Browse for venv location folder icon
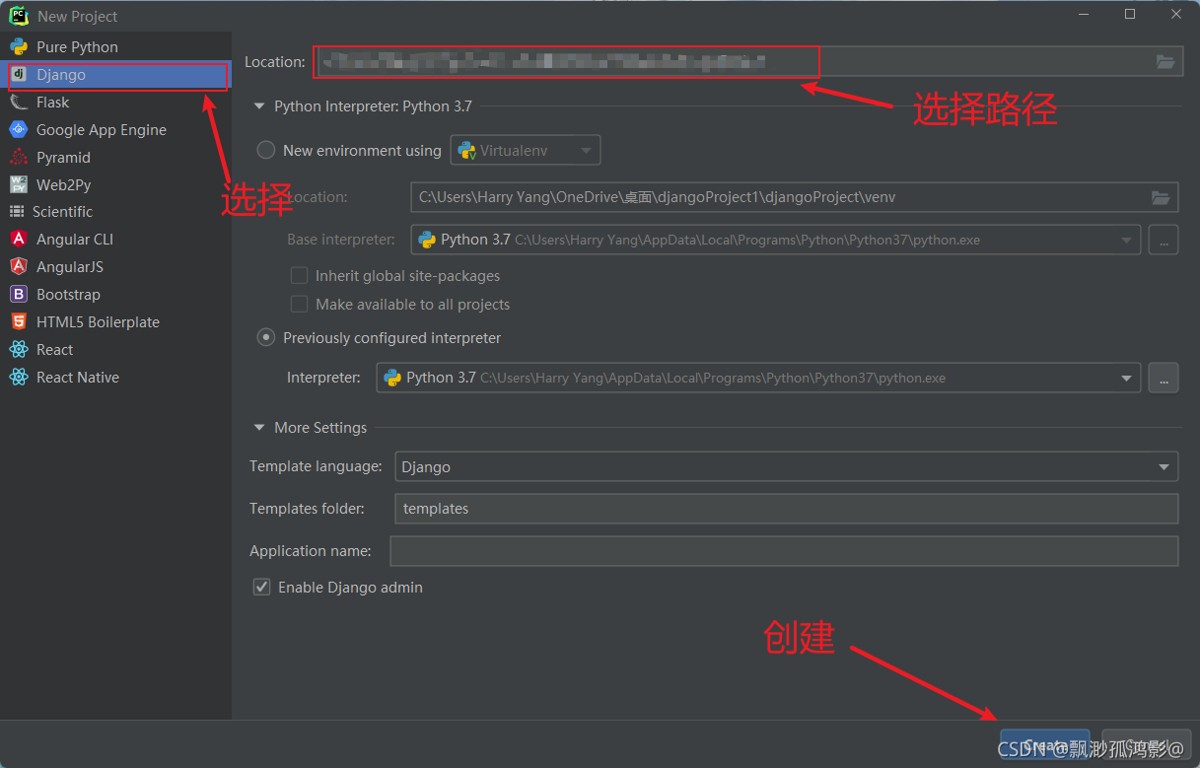 [1160, 197]
